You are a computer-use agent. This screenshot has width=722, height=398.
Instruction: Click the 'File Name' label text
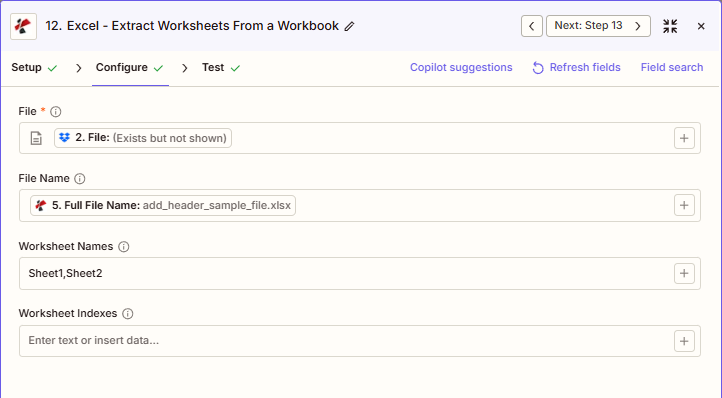pos(44,178)
